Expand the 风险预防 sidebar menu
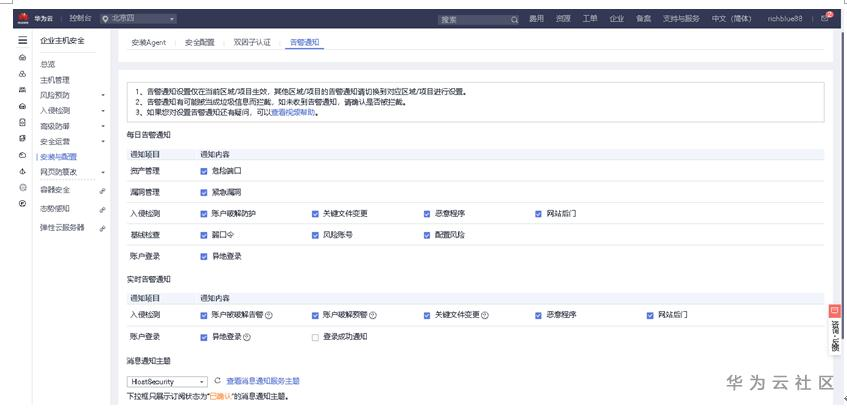The width and height of the screenshot is (847, 408). (70, 95)
